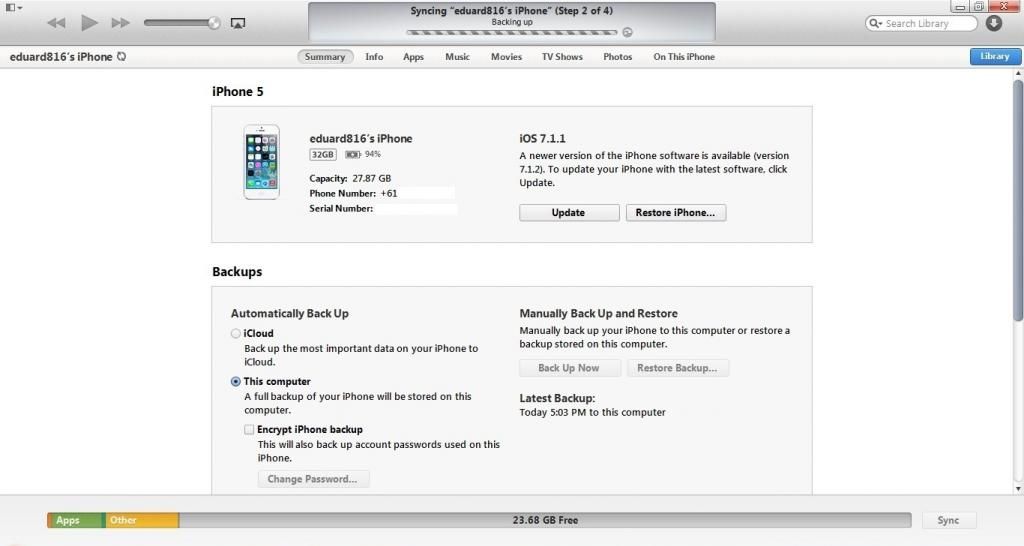Click the Restore Backup... button
Image resolution: width=1024 pixels, height=546 pixels.
click(677, 368)
